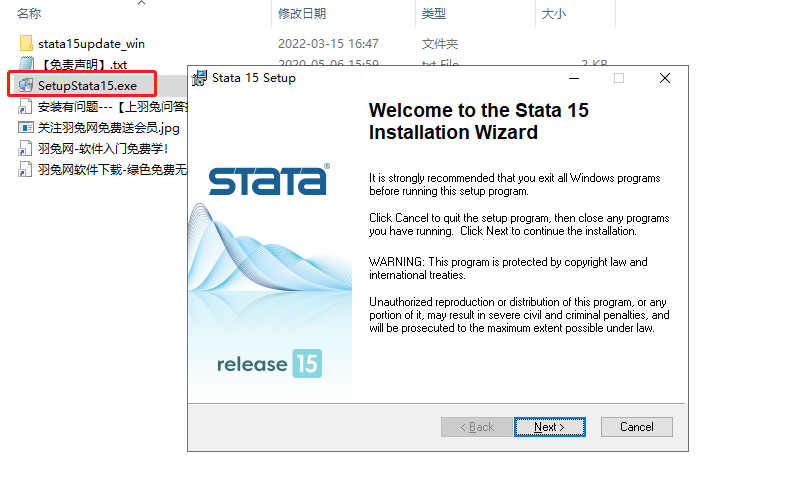
Task: Minimize the Stata 15 Setup dialog
Action: coord(574,78)
